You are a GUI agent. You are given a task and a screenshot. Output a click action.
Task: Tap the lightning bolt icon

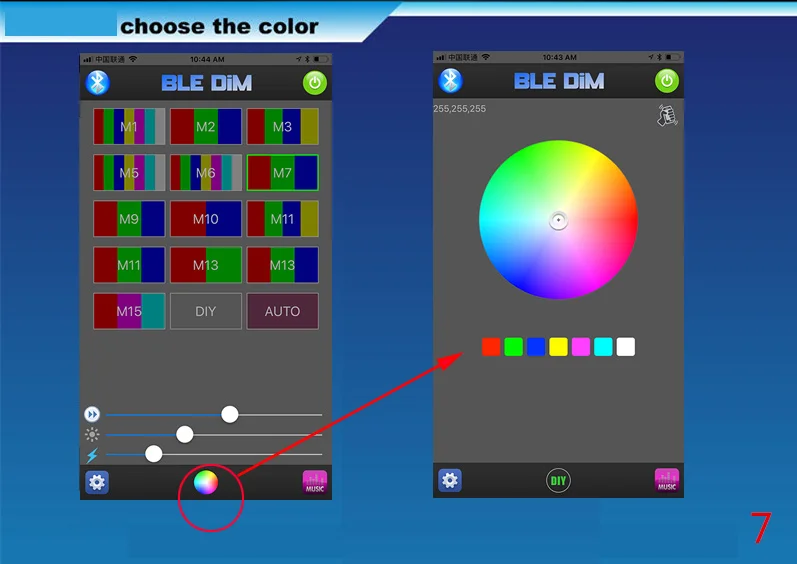(x=92, y=455)
